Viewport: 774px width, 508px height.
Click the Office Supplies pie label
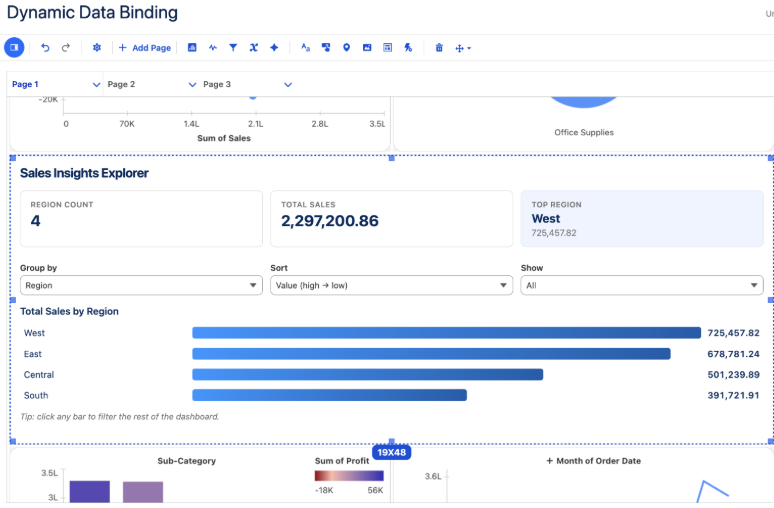[584, 132]
